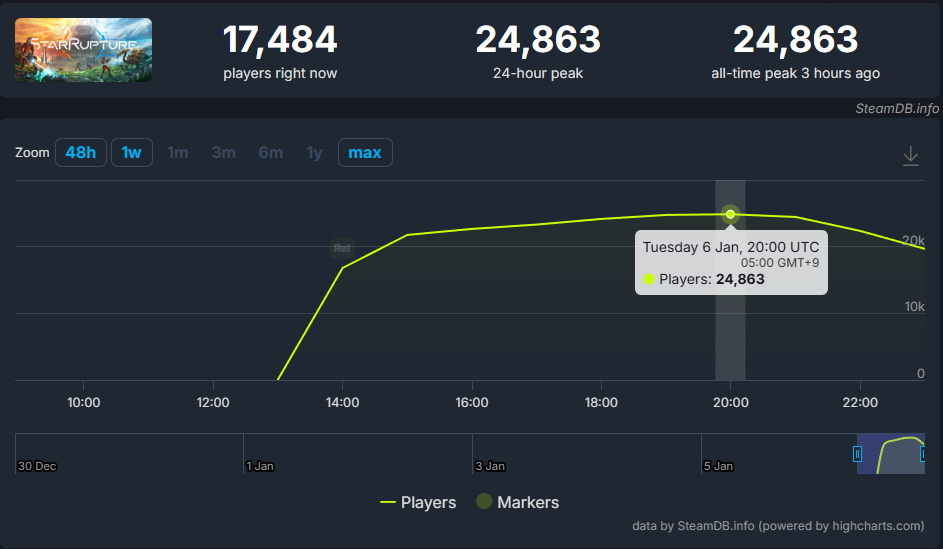Click the 18:00 x-axis label
Viewport: 943px width, 549px height.
pyautogui.click(x=601, y=402)
